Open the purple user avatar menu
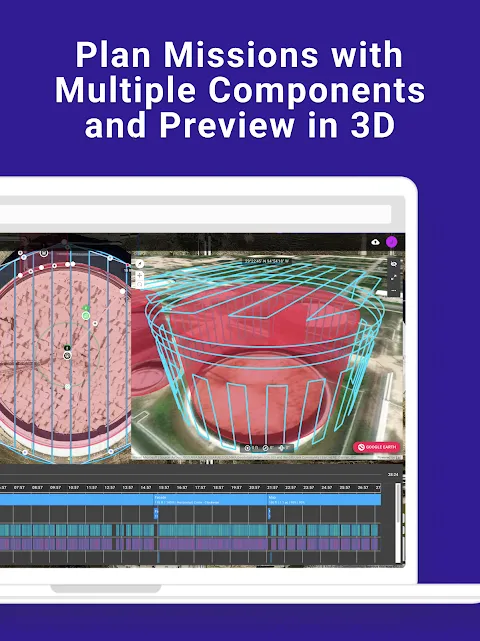 391,242
